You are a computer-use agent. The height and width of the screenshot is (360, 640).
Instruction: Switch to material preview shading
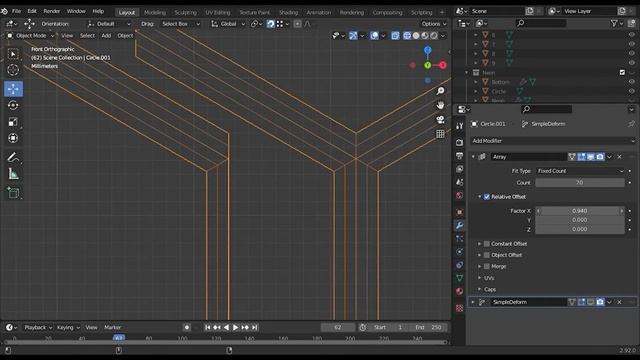(x=425, y=36)
